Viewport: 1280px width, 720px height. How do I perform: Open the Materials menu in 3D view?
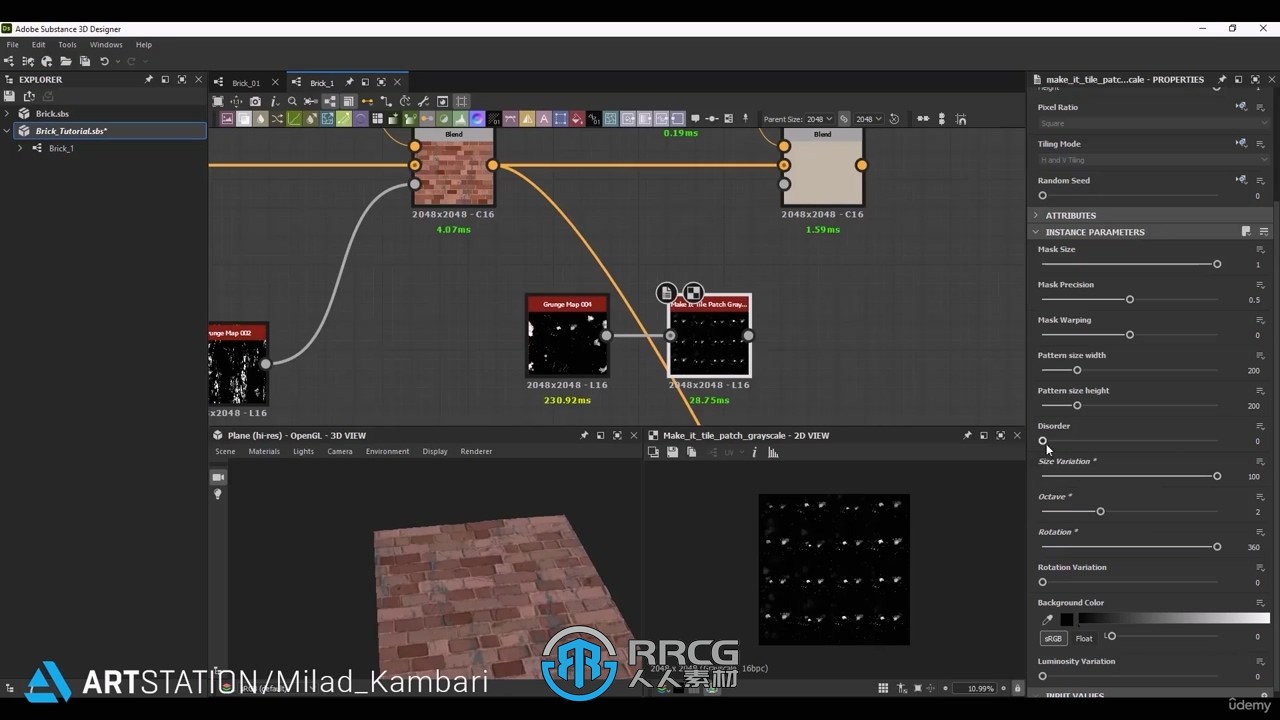[x=264, y=451]
